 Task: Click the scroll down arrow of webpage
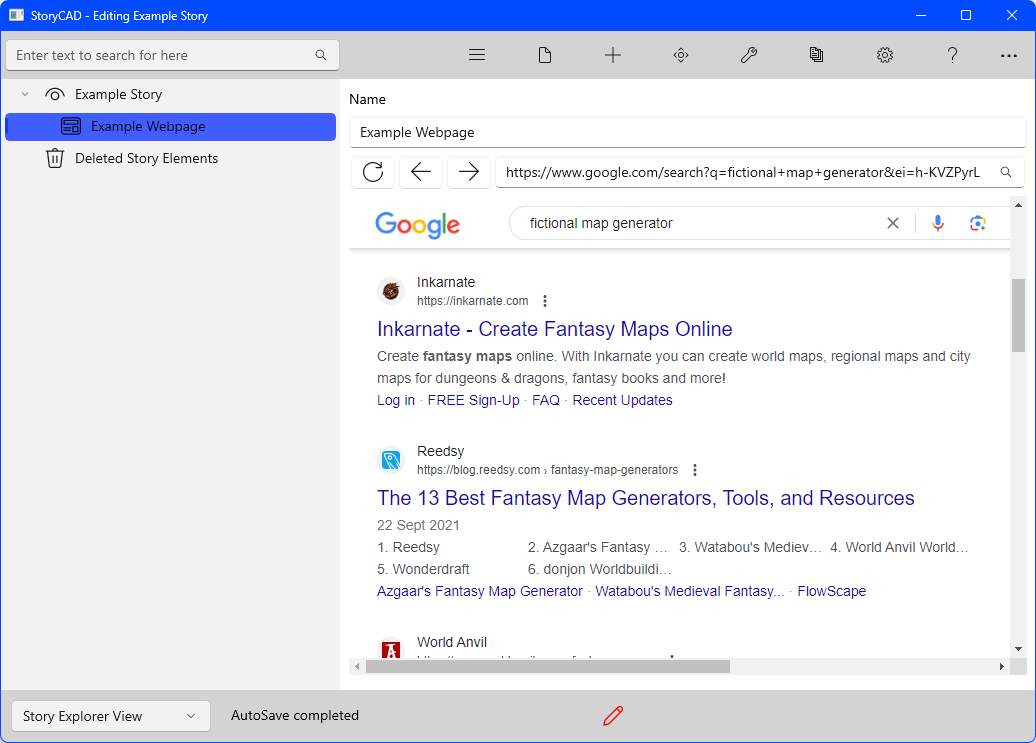(1018, 649)
